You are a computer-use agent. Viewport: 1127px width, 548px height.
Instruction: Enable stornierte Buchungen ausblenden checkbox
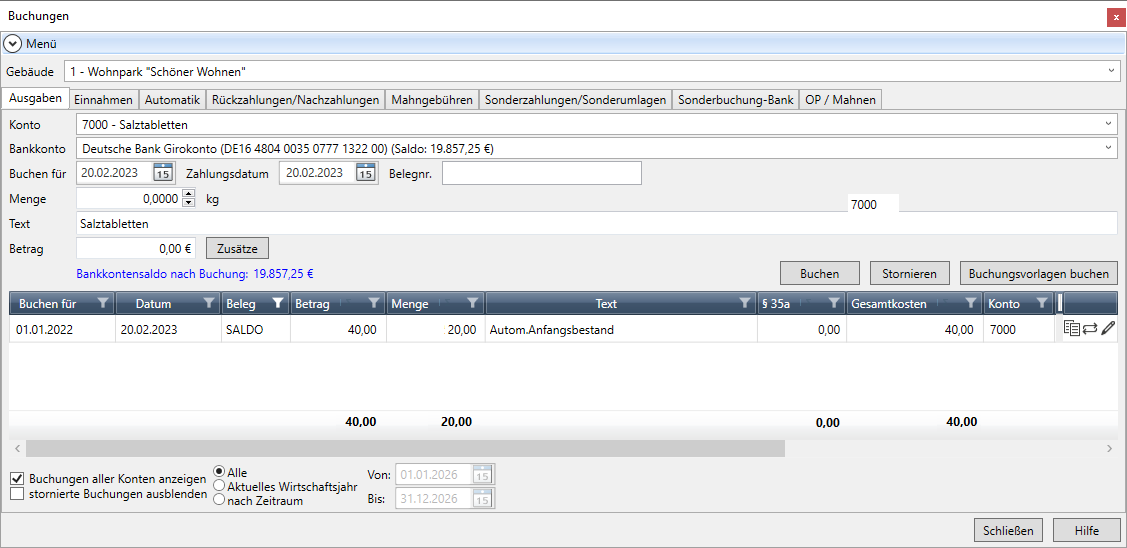[17, 493]
